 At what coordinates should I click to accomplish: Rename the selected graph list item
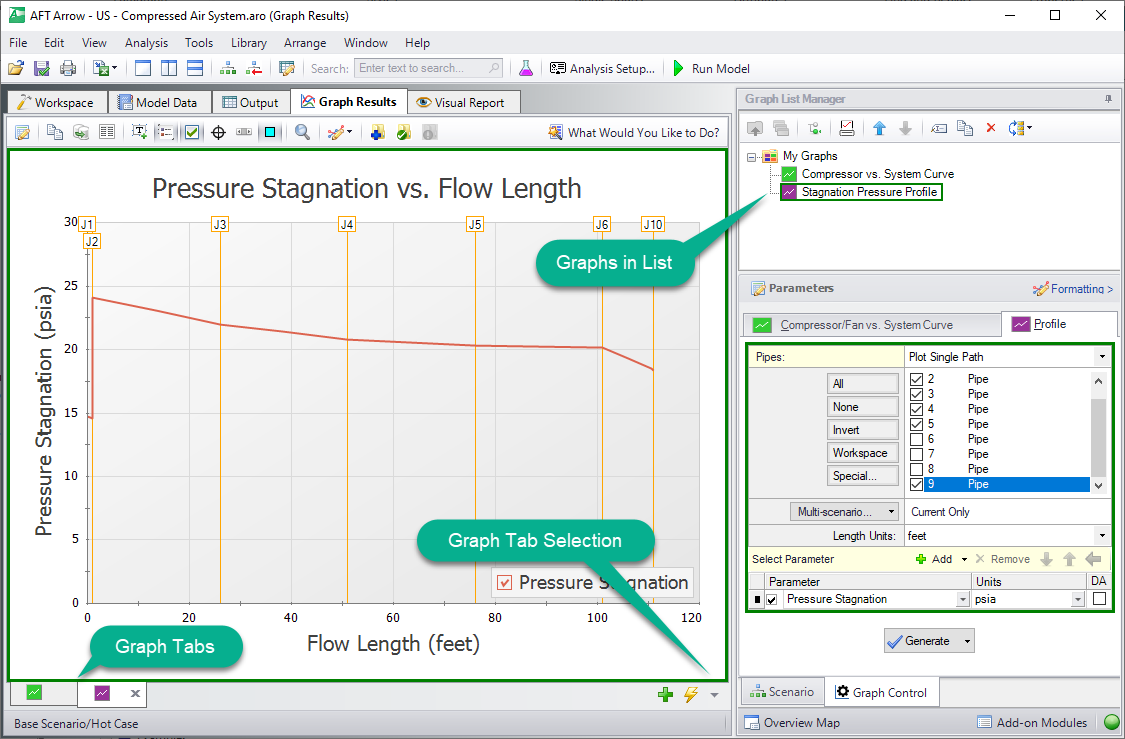(x=938, y=128)
